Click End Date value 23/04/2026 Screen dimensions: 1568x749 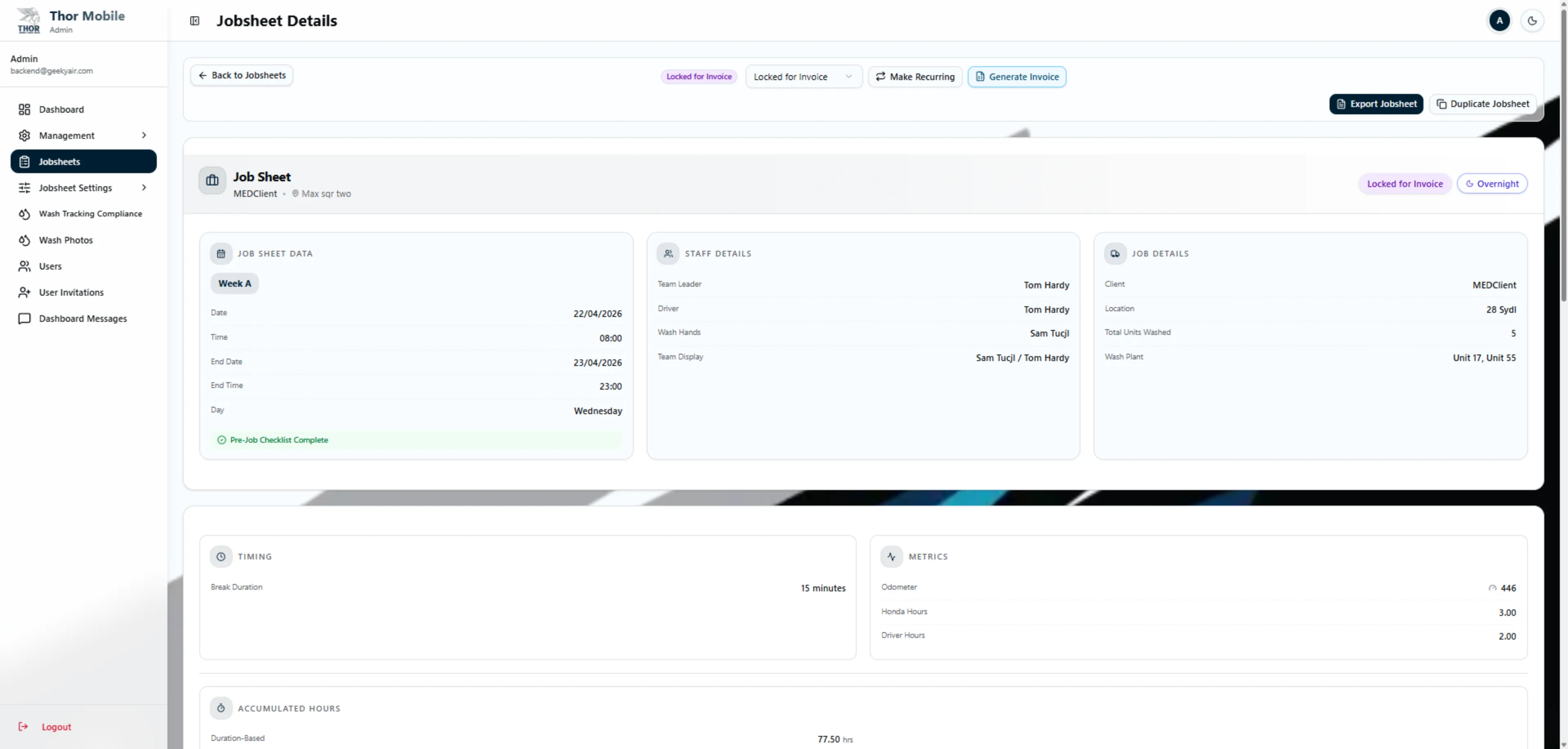[597, 363]
